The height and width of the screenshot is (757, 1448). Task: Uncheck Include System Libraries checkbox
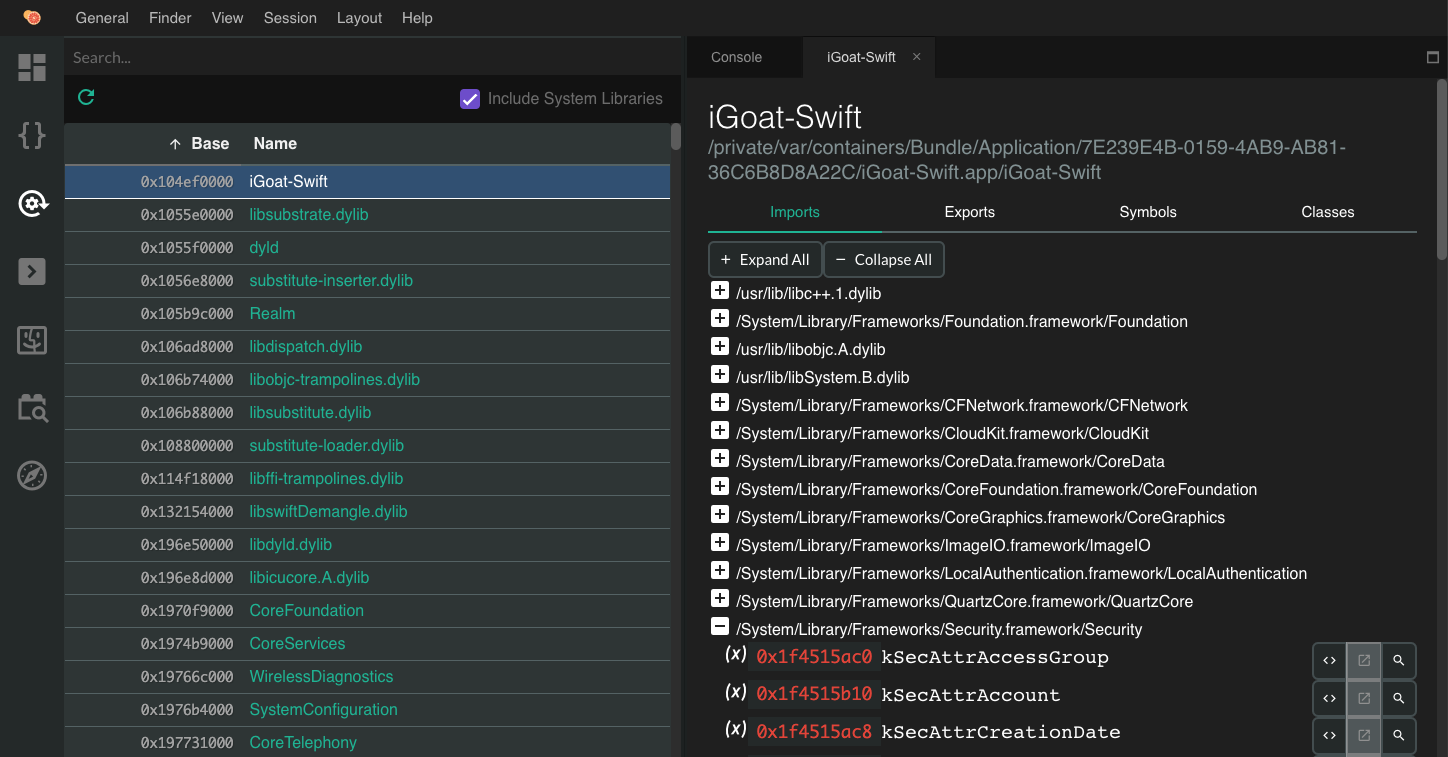pyautogui.click(x=470, y=99)
